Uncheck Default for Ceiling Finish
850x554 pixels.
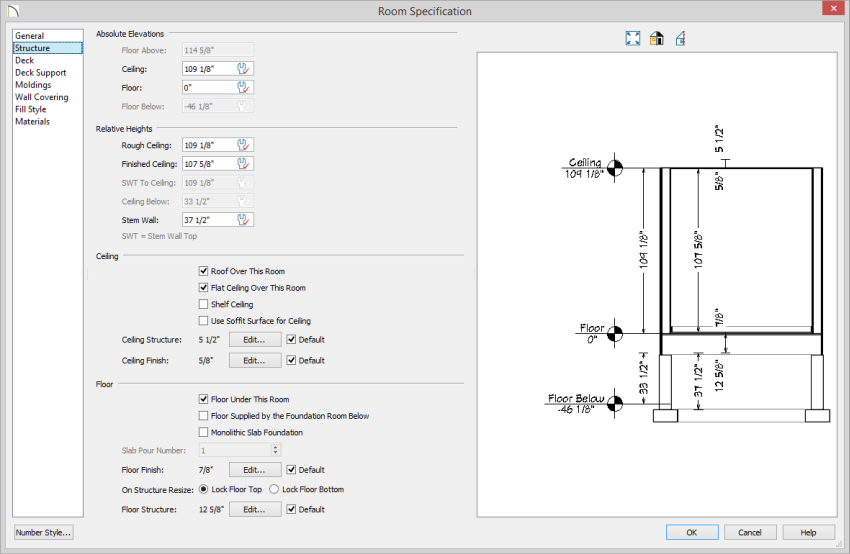click(x=291, y=360)
